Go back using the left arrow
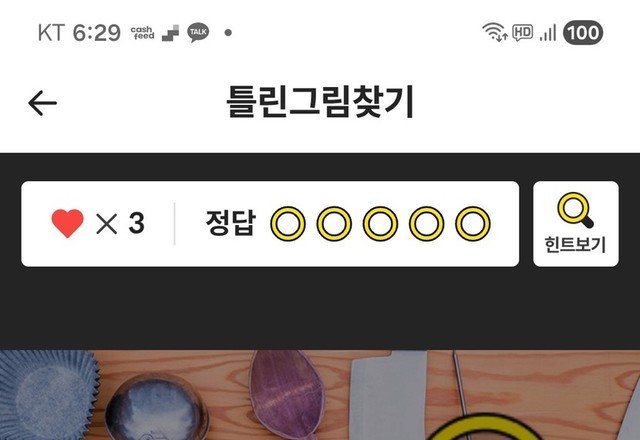The width and height of the screenshot is (640, 440). coord(42,103)
